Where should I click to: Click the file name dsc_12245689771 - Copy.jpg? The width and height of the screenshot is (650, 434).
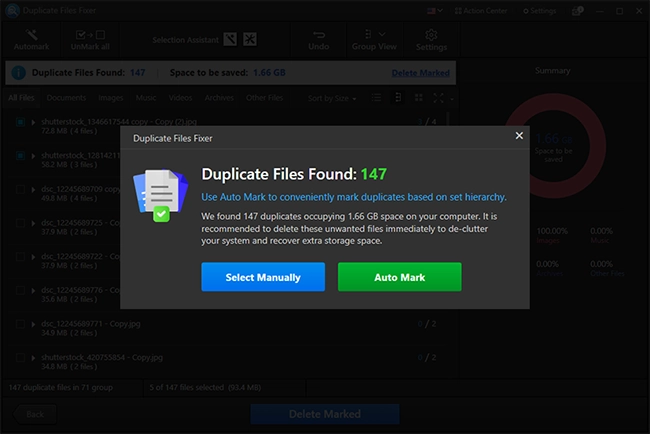(91, 324)
